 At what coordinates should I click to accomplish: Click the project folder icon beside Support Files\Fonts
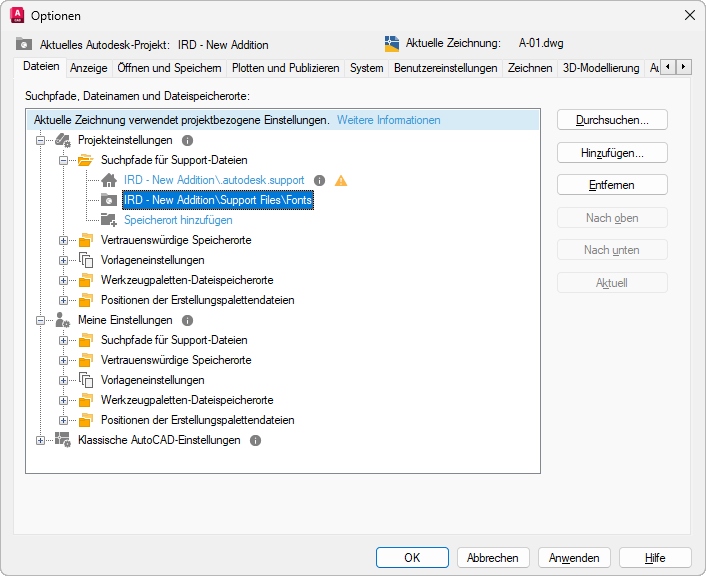coord(109,200)
